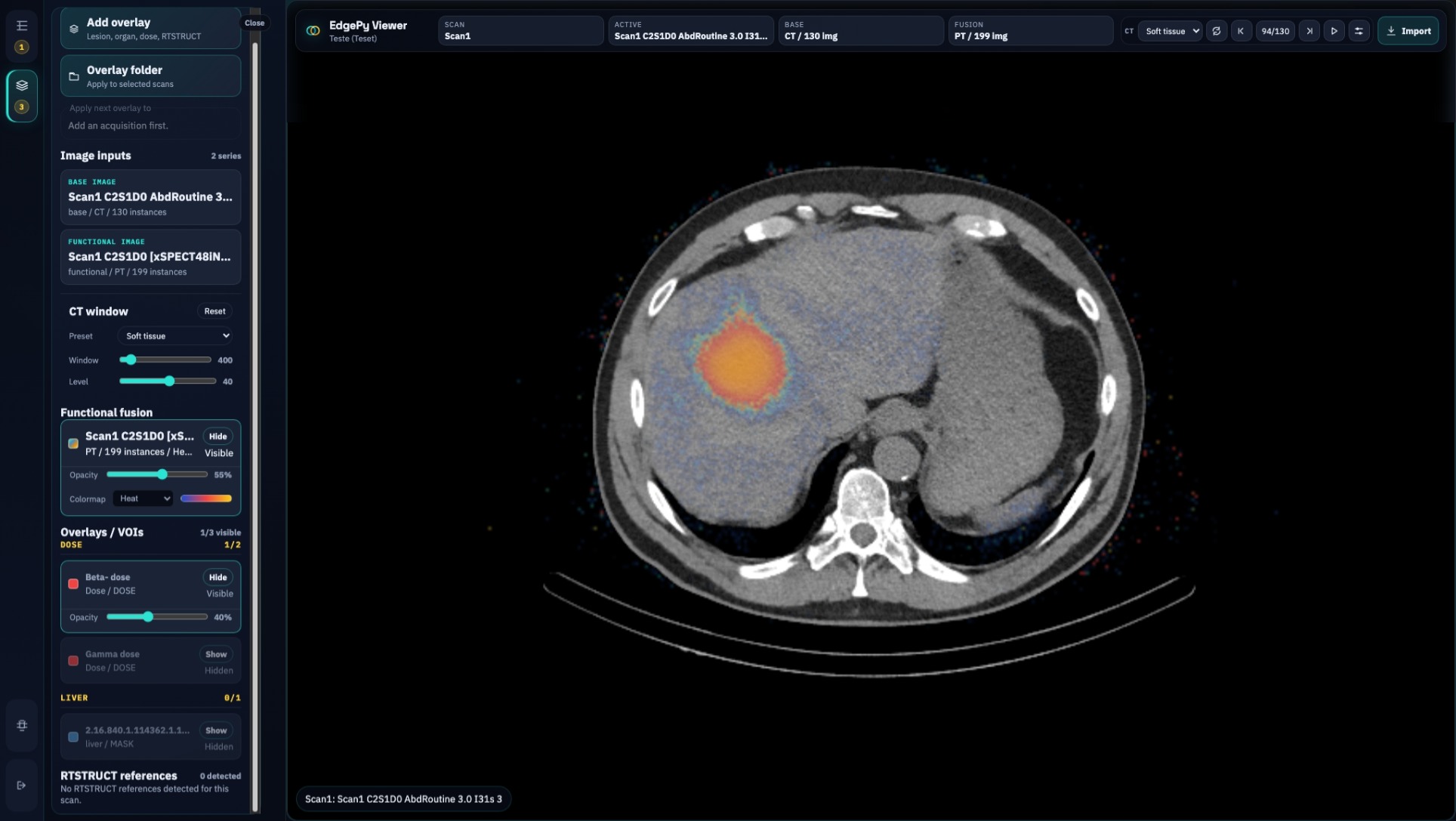Open the Heat colormap dropdown
This screenshot has height=821, width=1456.
point(143,498)
